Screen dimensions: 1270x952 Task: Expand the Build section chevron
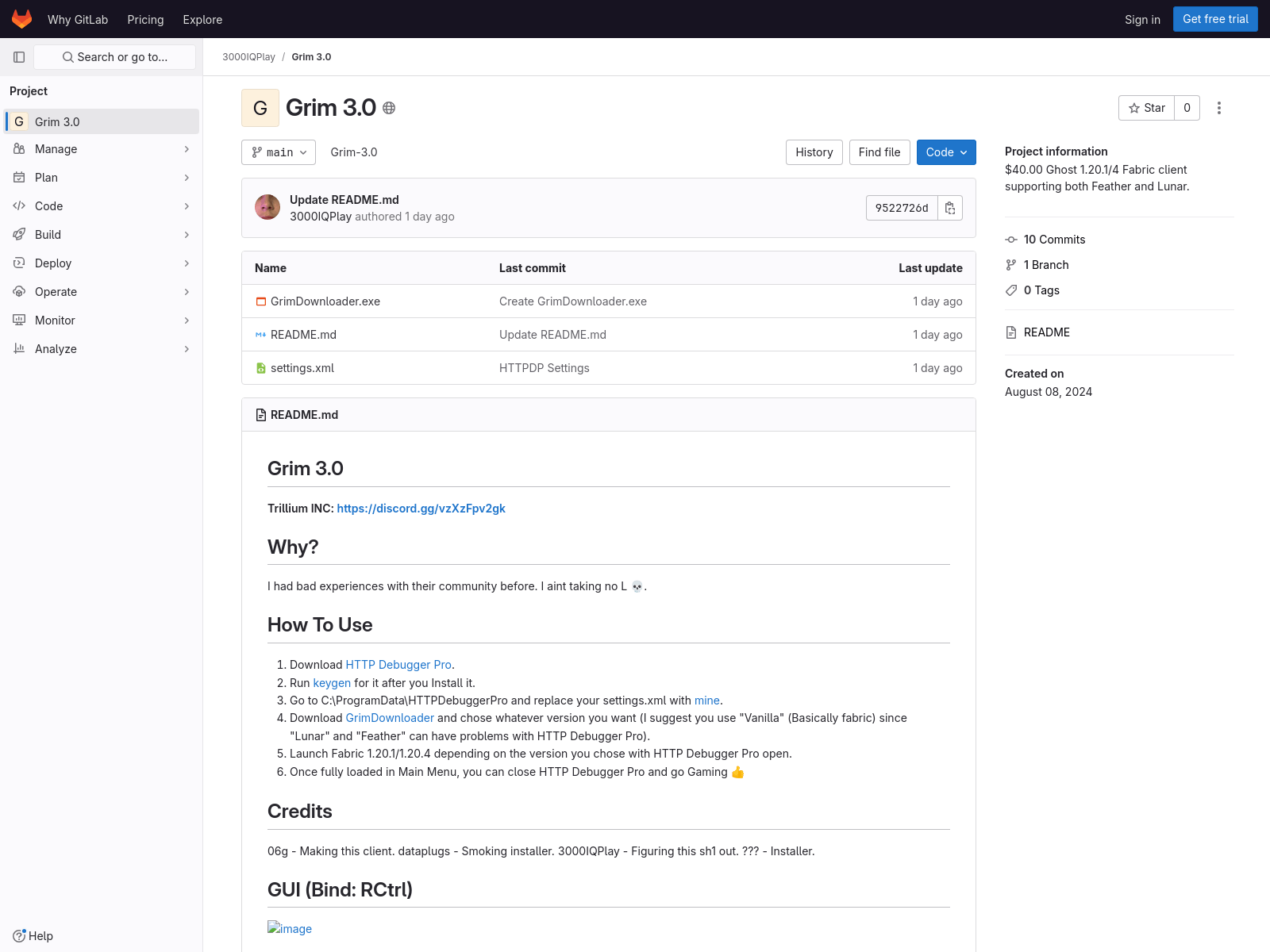[x=187, y=235]
